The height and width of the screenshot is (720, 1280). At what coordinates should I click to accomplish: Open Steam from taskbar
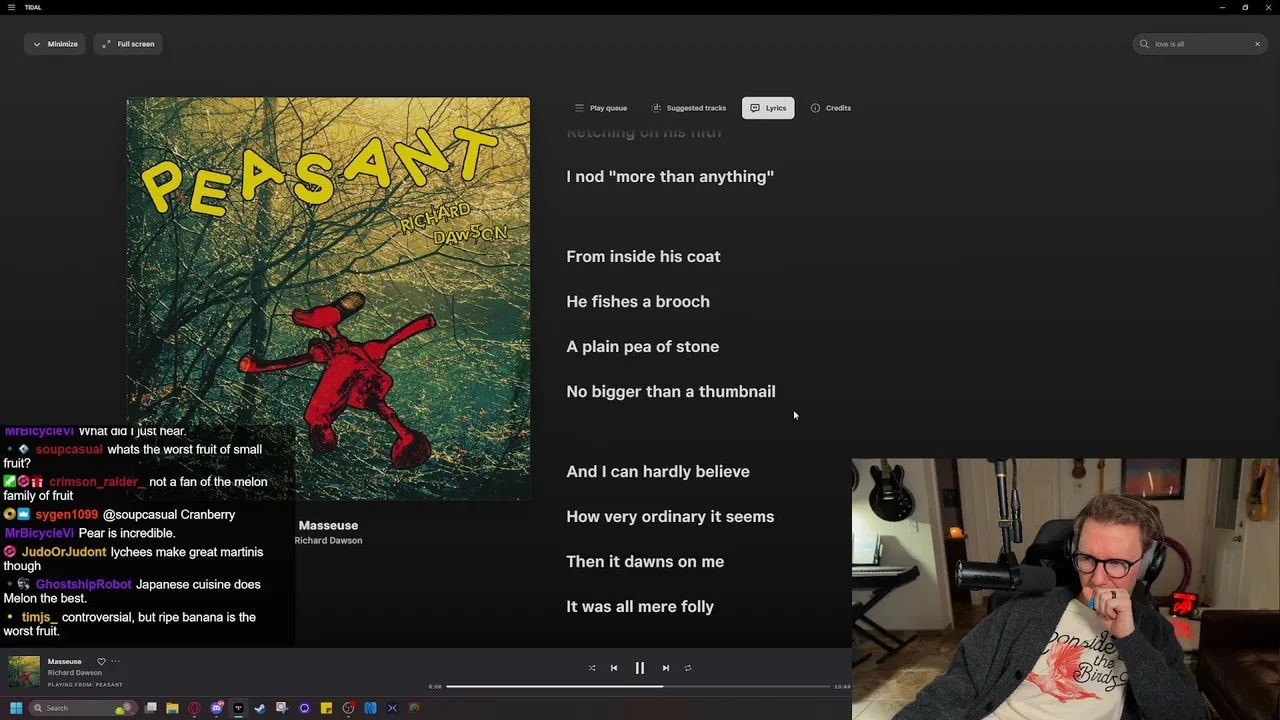coord(260,708)
